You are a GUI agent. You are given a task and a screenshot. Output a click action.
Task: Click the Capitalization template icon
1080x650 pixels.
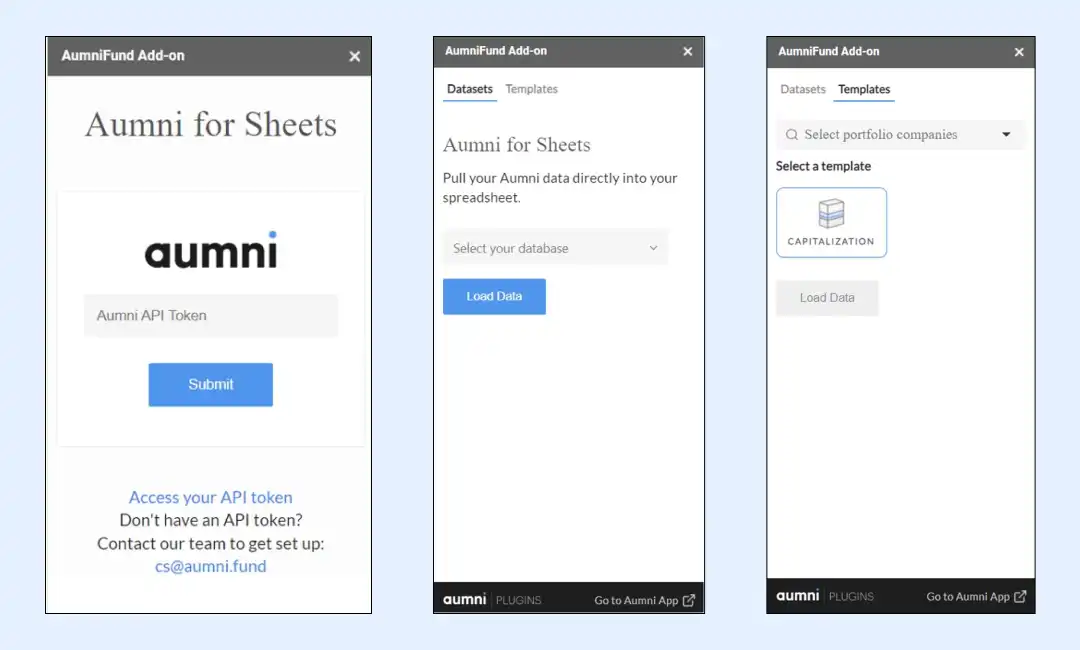click(831, 213)
